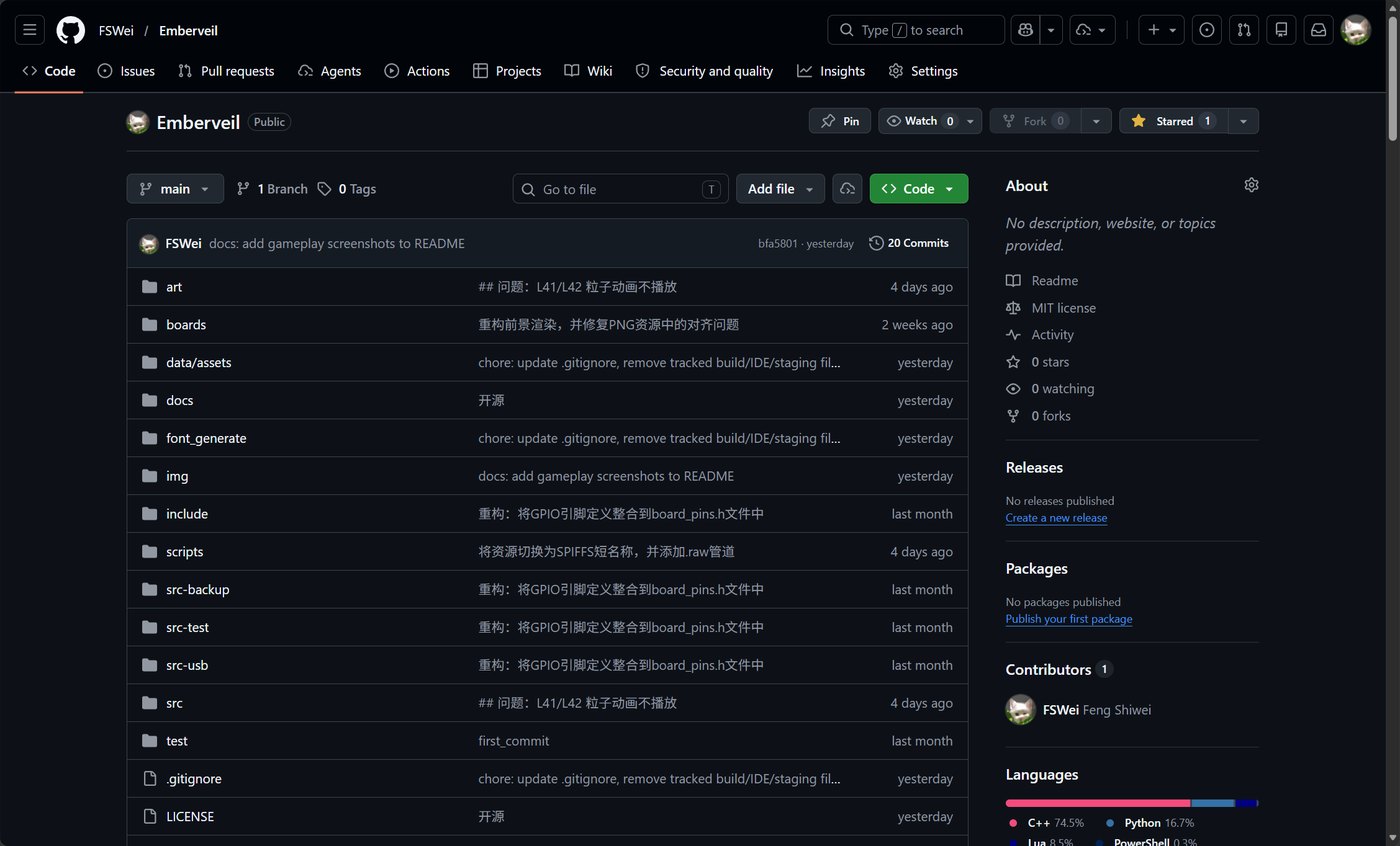1400x846 pixels.
Task: Pin the Emberveil repository
Action: point(840,121)
